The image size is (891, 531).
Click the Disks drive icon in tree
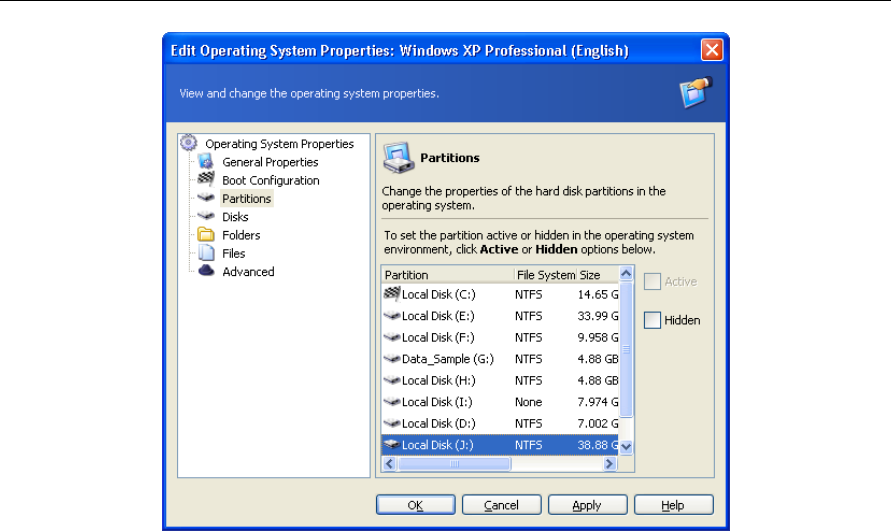(206, 216)
